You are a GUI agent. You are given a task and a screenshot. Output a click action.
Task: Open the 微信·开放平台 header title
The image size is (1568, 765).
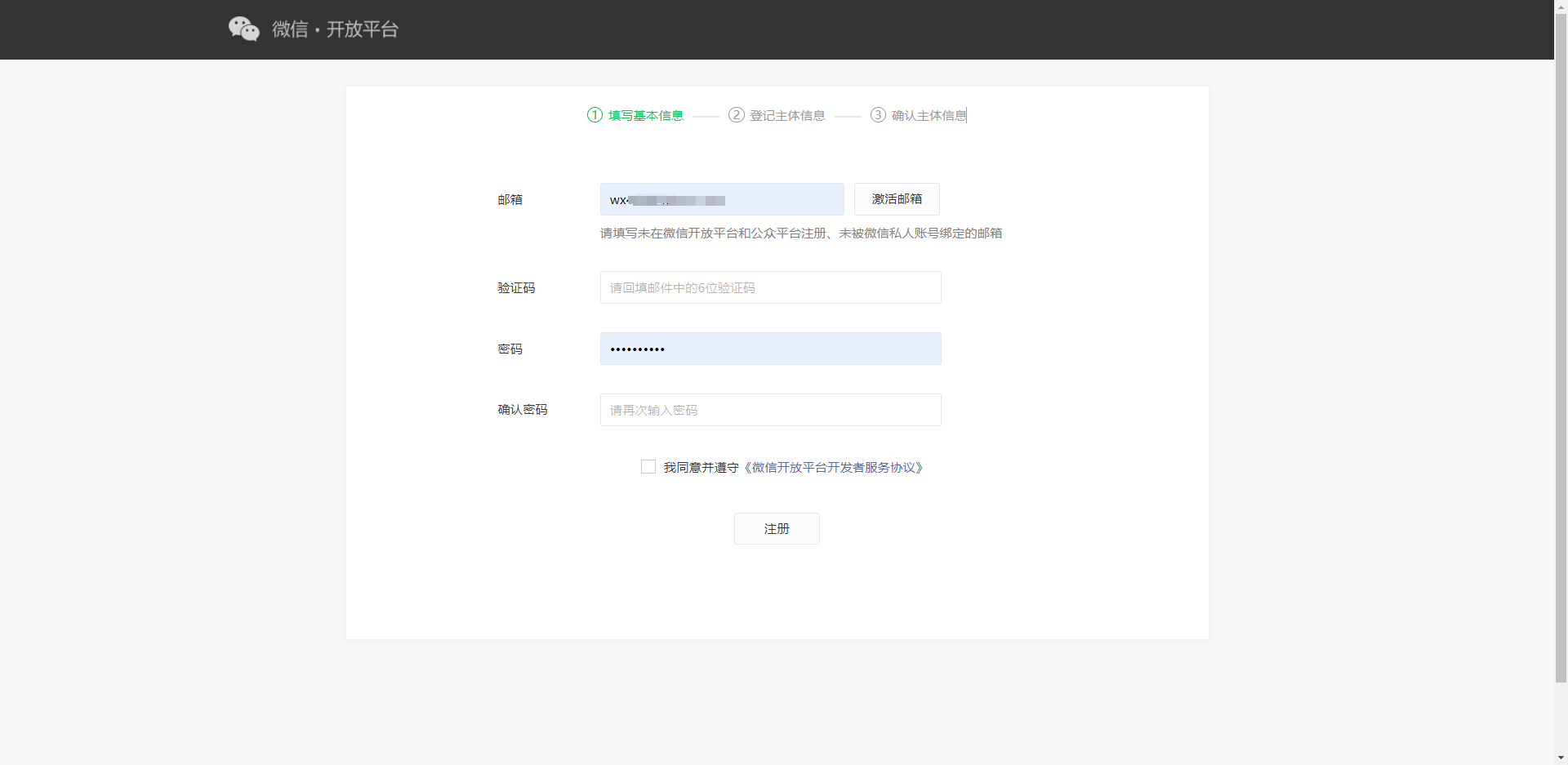[x=335, y=29]
